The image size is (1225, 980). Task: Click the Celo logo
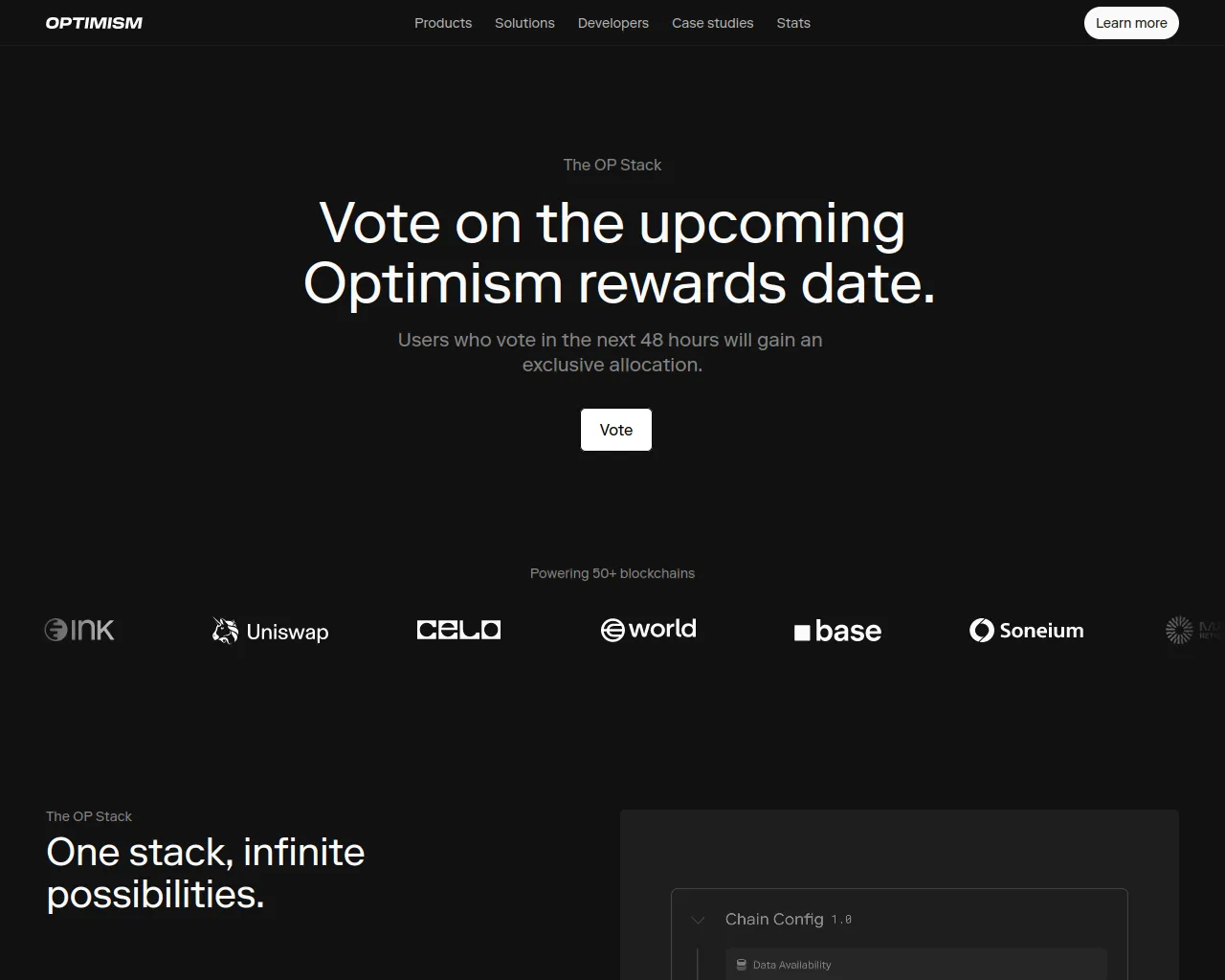coord(458,630)
